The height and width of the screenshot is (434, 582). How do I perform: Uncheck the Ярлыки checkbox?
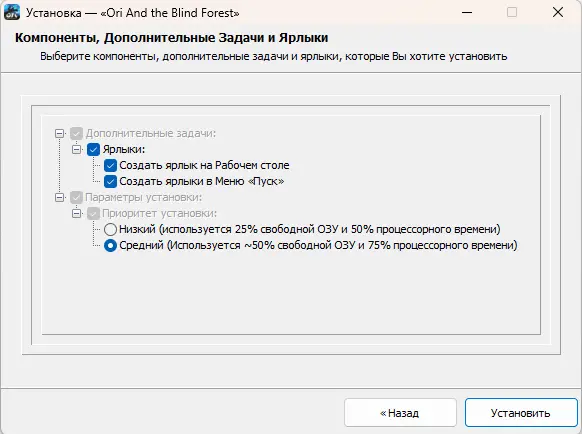click(93, 150)
